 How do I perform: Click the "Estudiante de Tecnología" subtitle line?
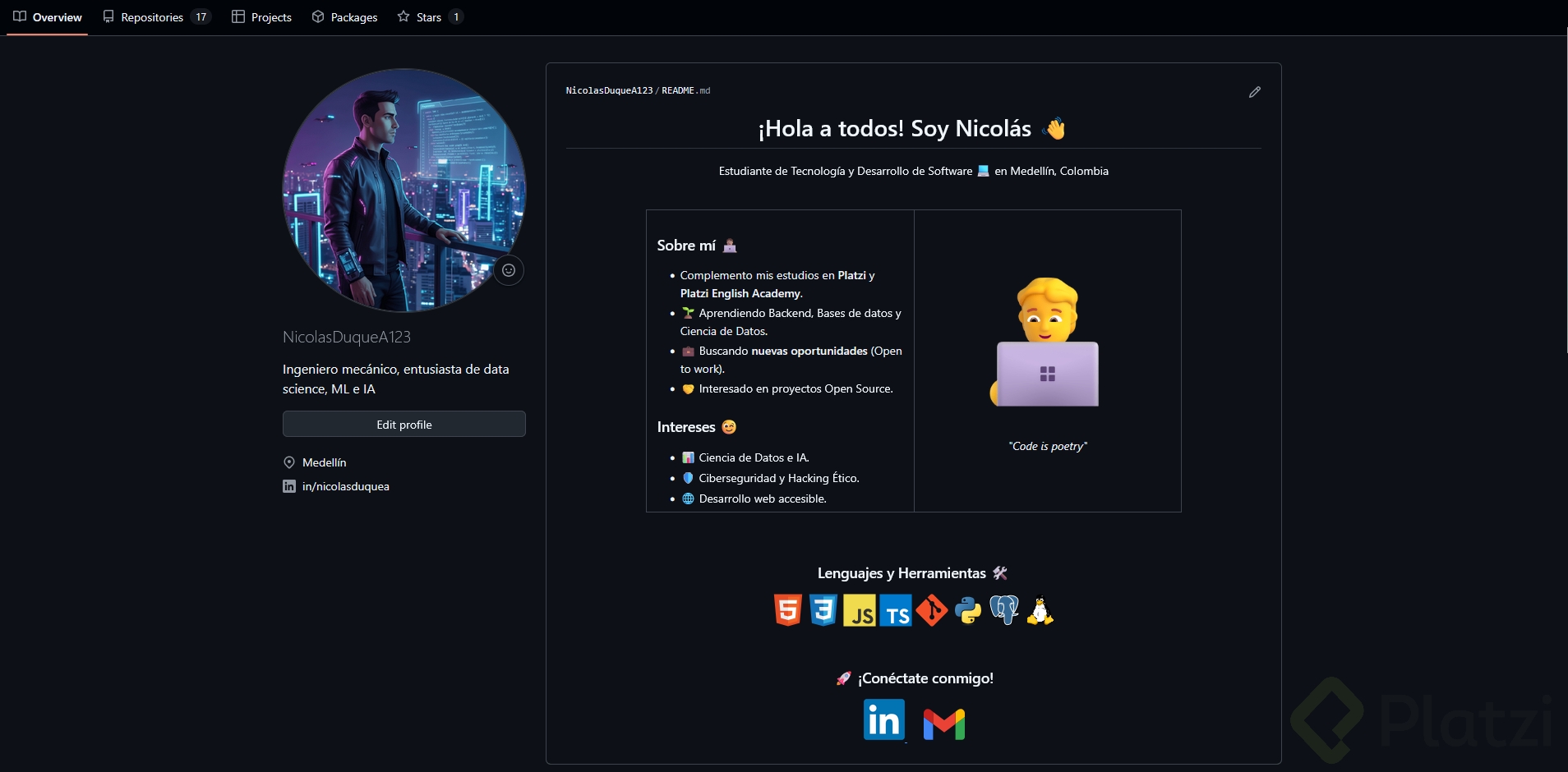[x=913, y=171]
